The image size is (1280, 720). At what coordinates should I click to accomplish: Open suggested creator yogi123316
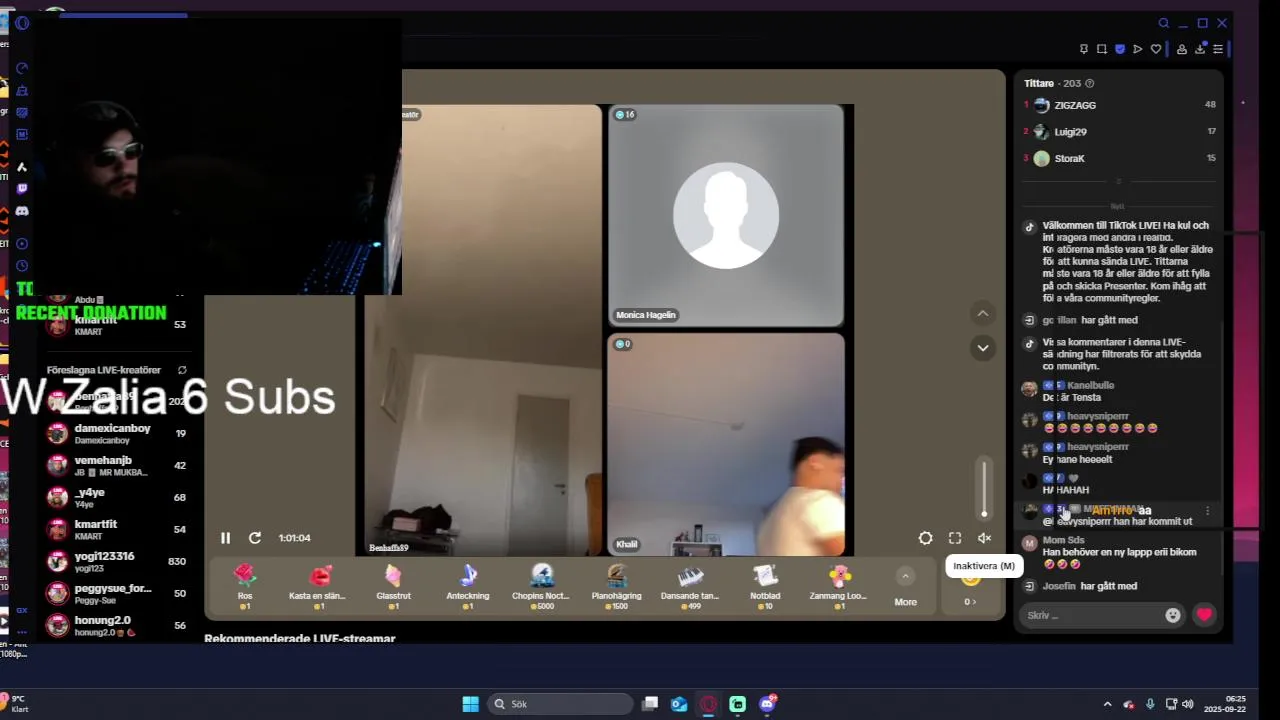tap(116, 561)
